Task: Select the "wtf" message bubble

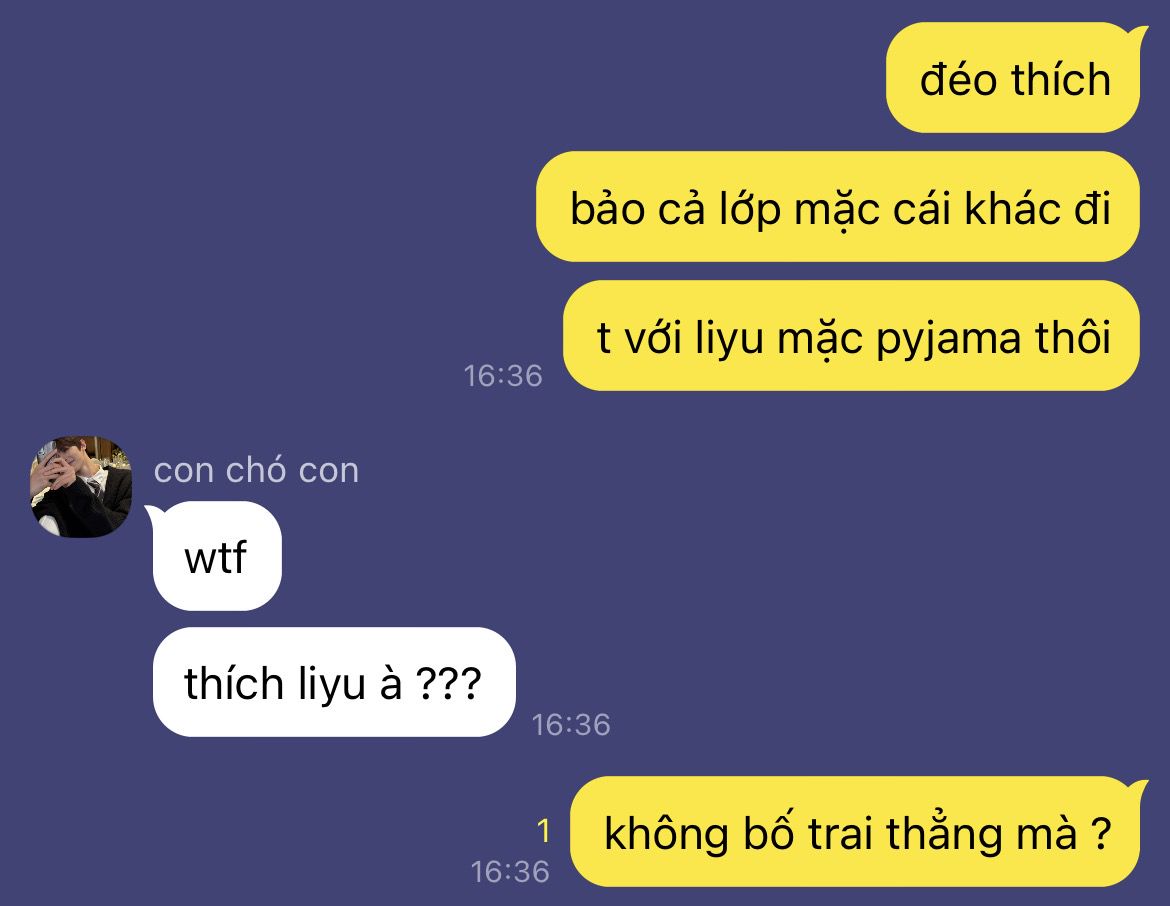Action: tap(217, 556)
